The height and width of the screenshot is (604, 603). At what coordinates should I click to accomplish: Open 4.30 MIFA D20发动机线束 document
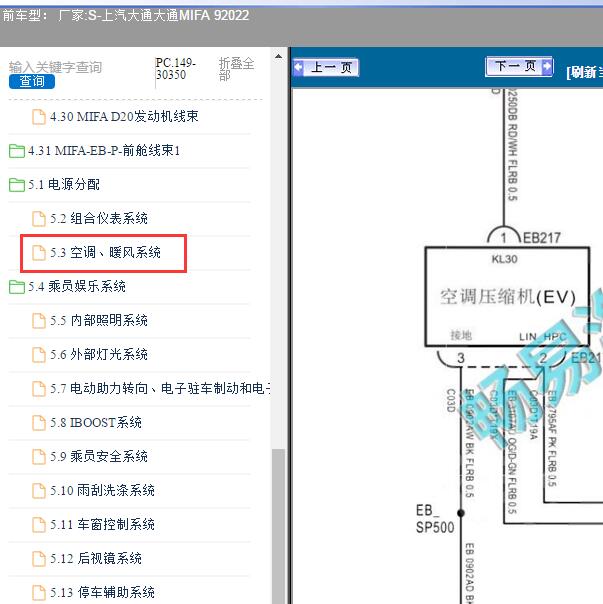(124, 116)
